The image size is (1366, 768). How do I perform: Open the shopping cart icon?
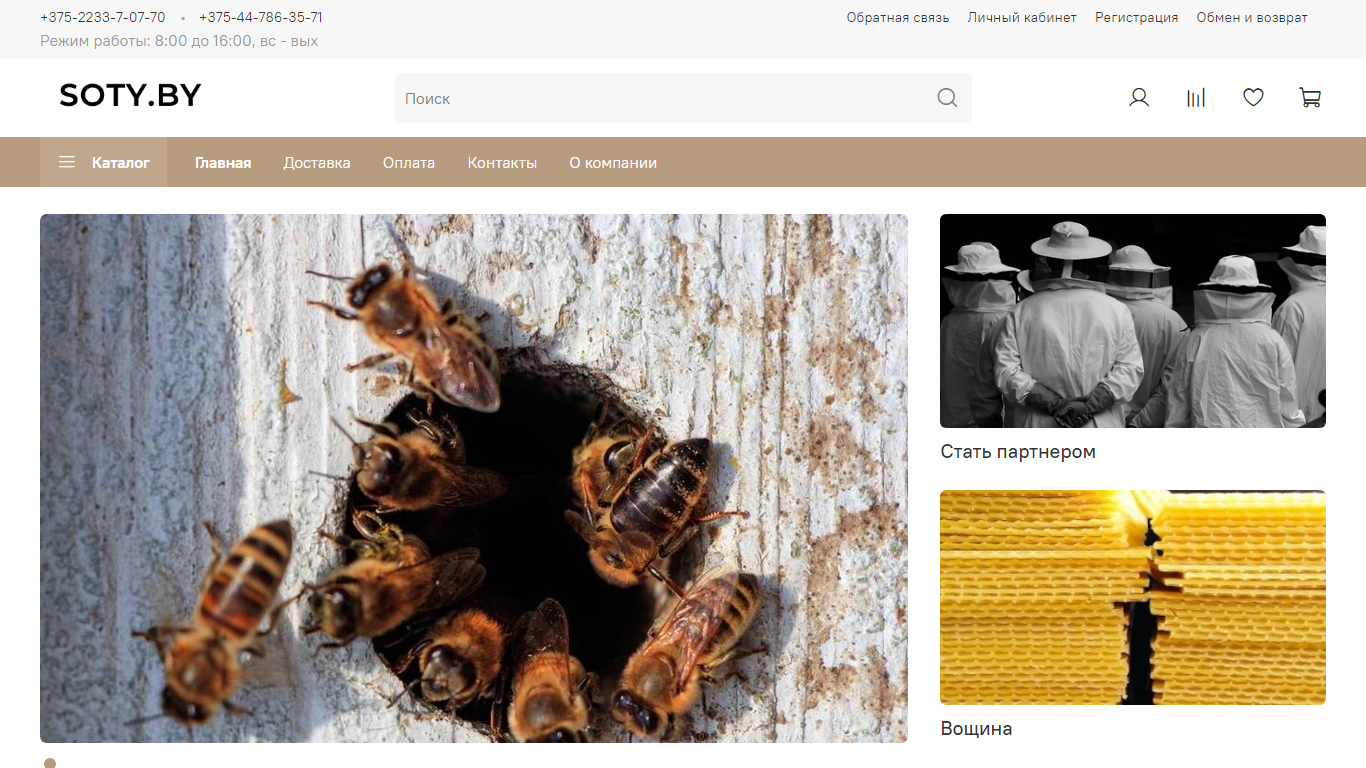1310,98
